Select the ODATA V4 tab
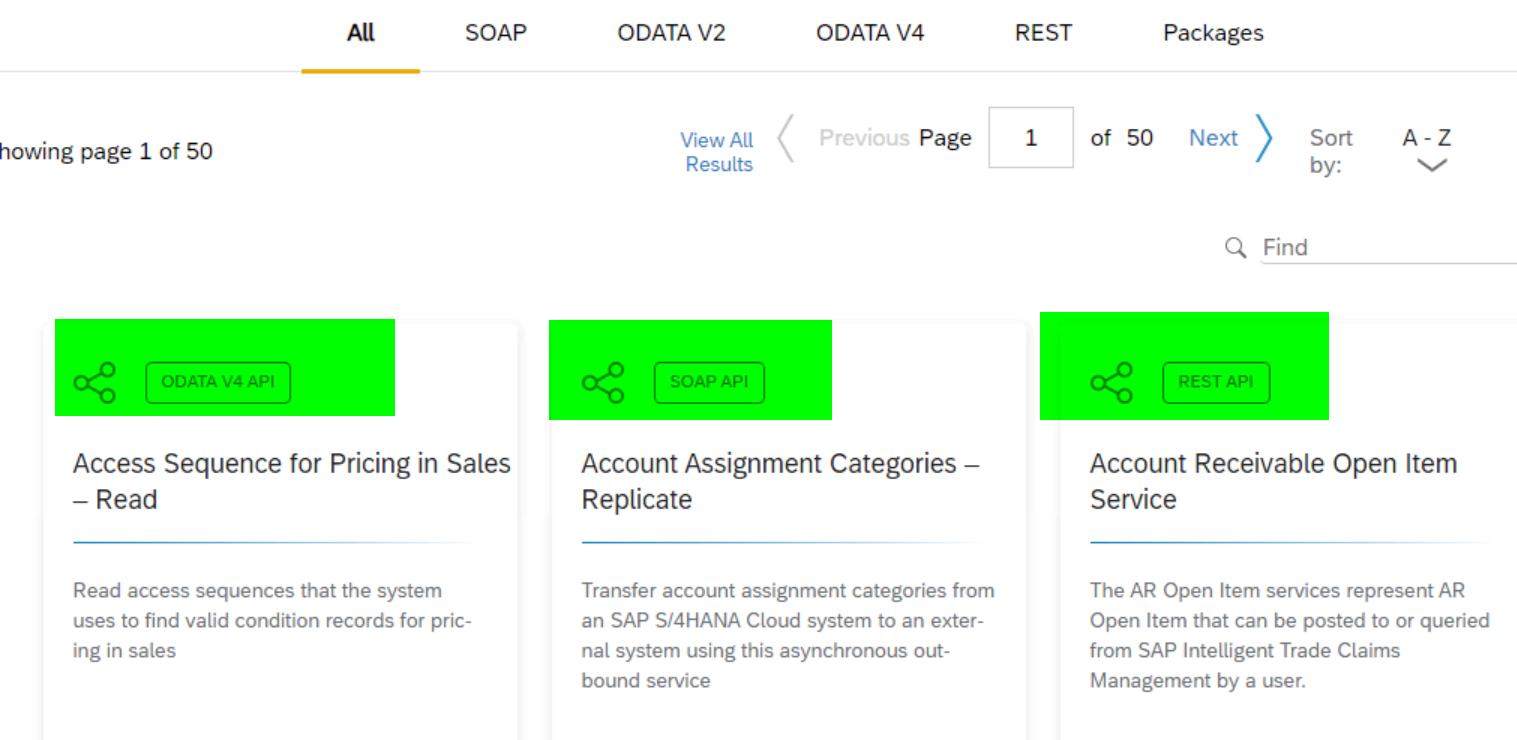Image resolution: width=1517 pixels, height=740 pixels. tap(870, 33)
